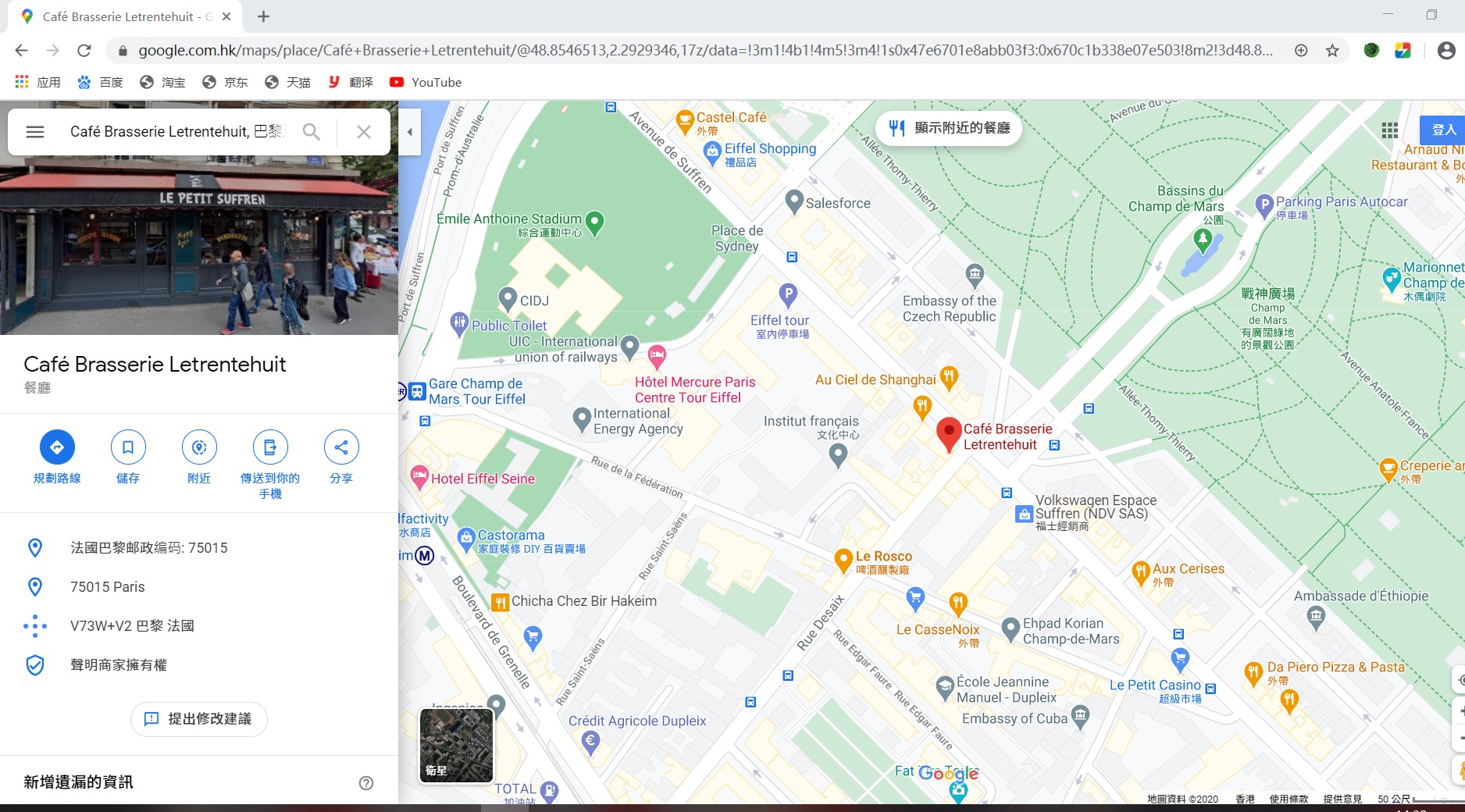Bookmark this page with star icon
Viewport: 1465px width, 812px height.
point(1332,51)
